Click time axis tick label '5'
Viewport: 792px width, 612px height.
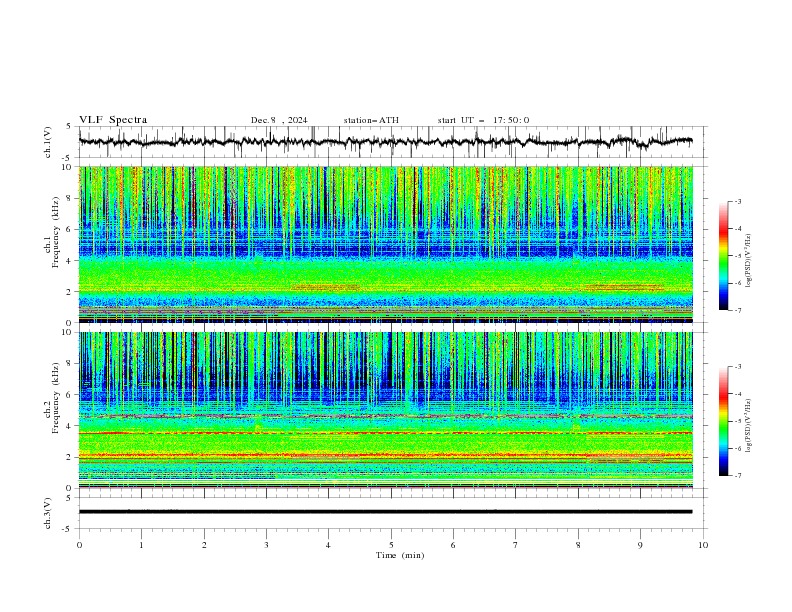click(x=391, y=545)
